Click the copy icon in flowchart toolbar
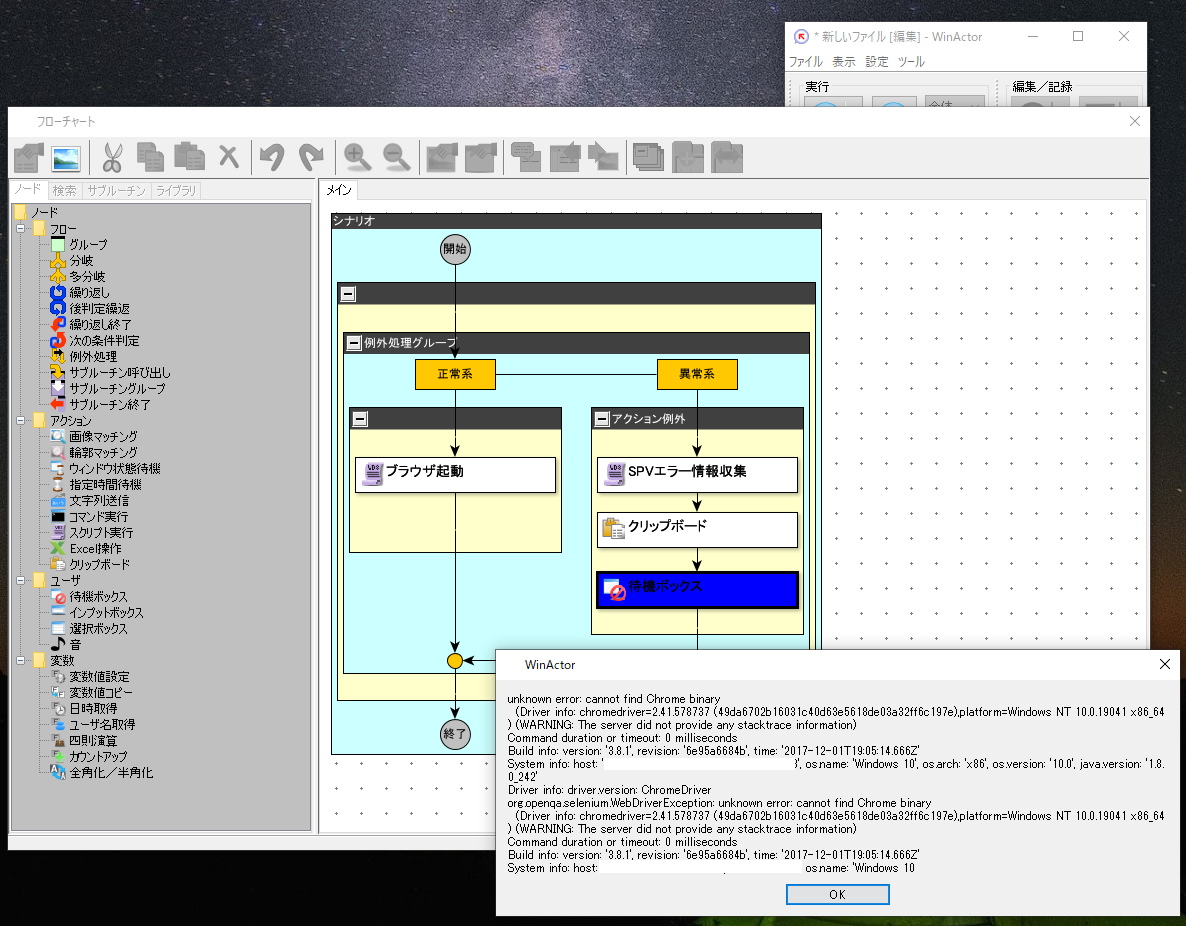1186x926 pixels. [150, 157]
